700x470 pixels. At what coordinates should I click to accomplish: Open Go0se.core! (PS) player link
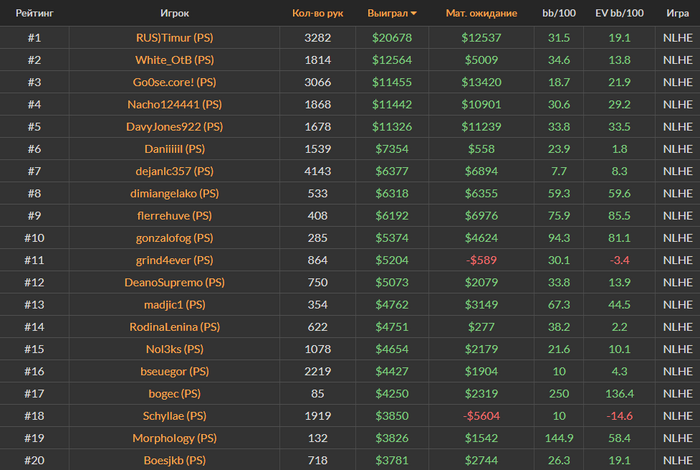click(x=175, y=82)
